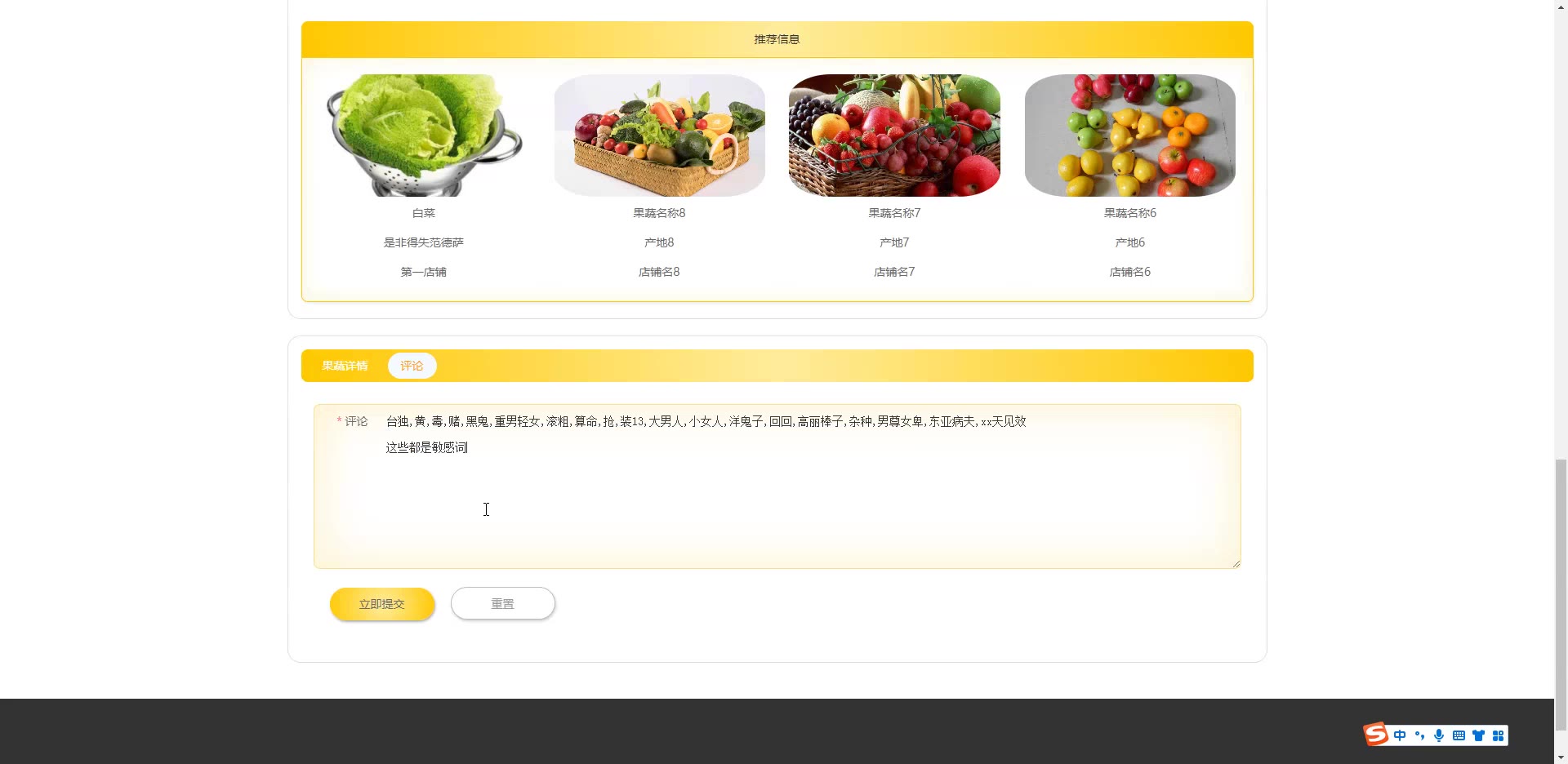Click the page vertical scrollbar thumb
Viewport: 1568px width, 764px height.
point(1561,595)
